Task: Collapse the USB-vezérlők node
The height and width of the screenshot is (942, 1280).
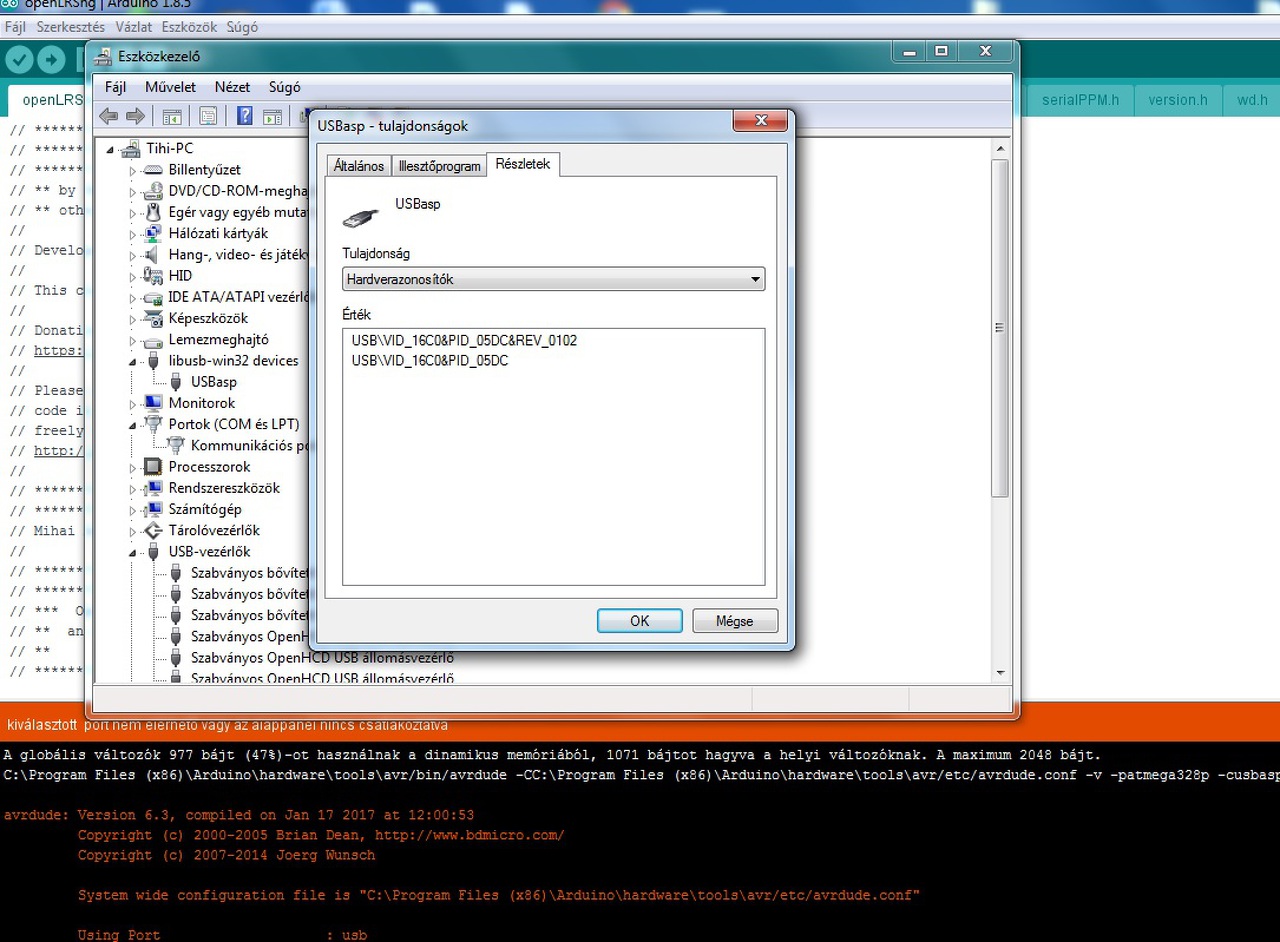Action: pyautogui.click(x=132, y=552)
